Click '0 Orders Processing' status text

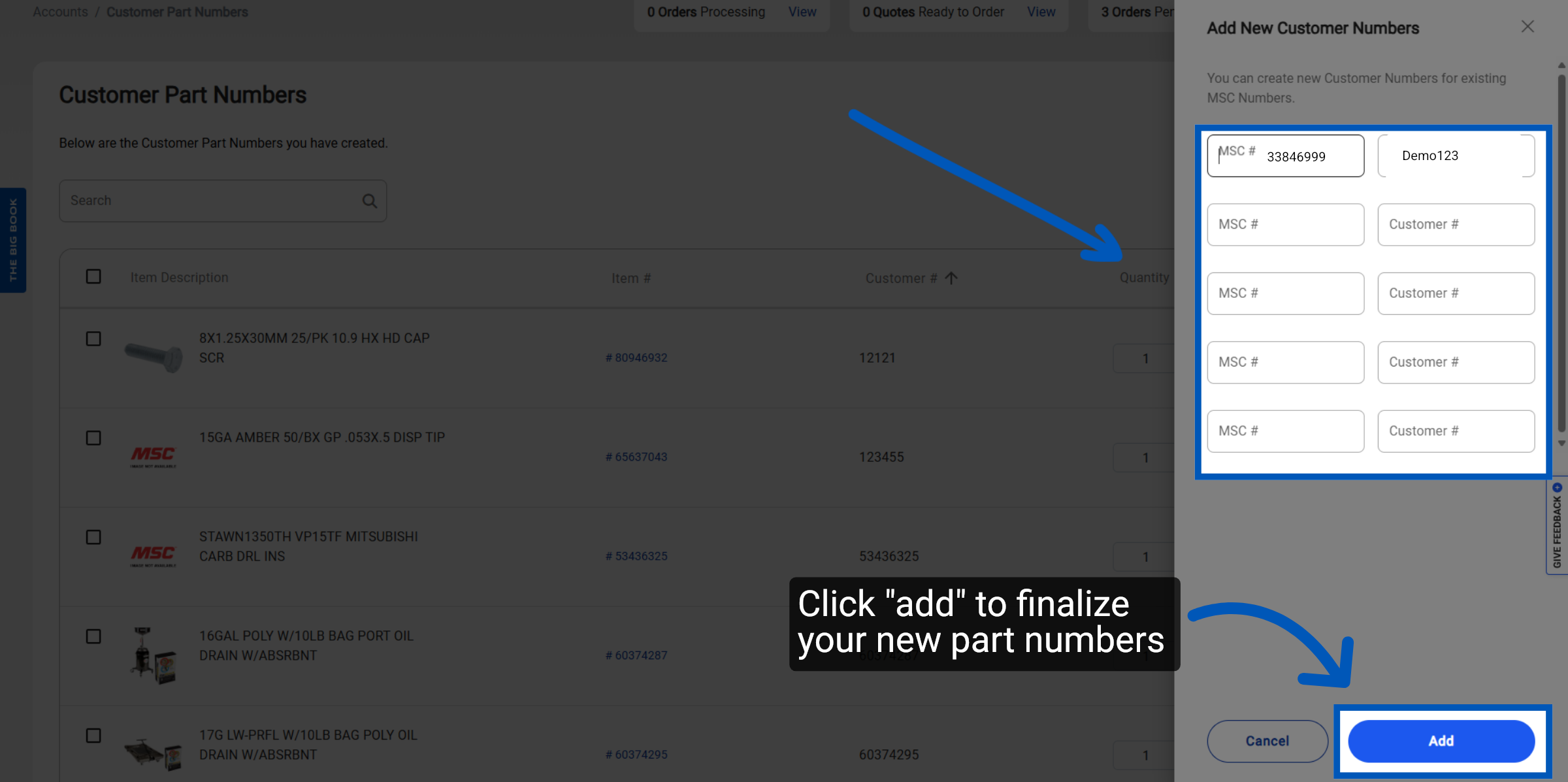[x=706, y=12]
